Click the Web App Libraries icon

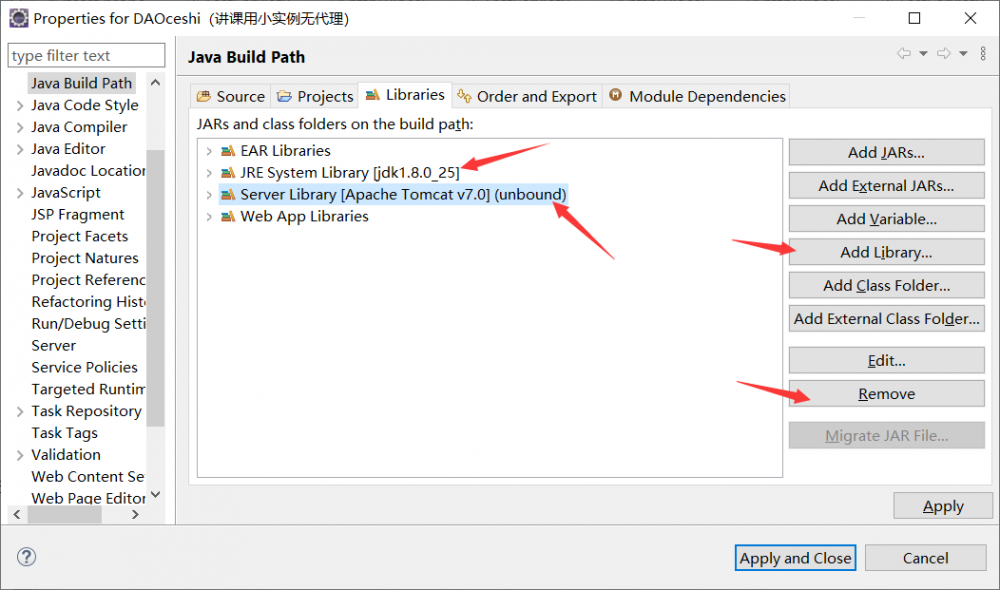(228, 217)
